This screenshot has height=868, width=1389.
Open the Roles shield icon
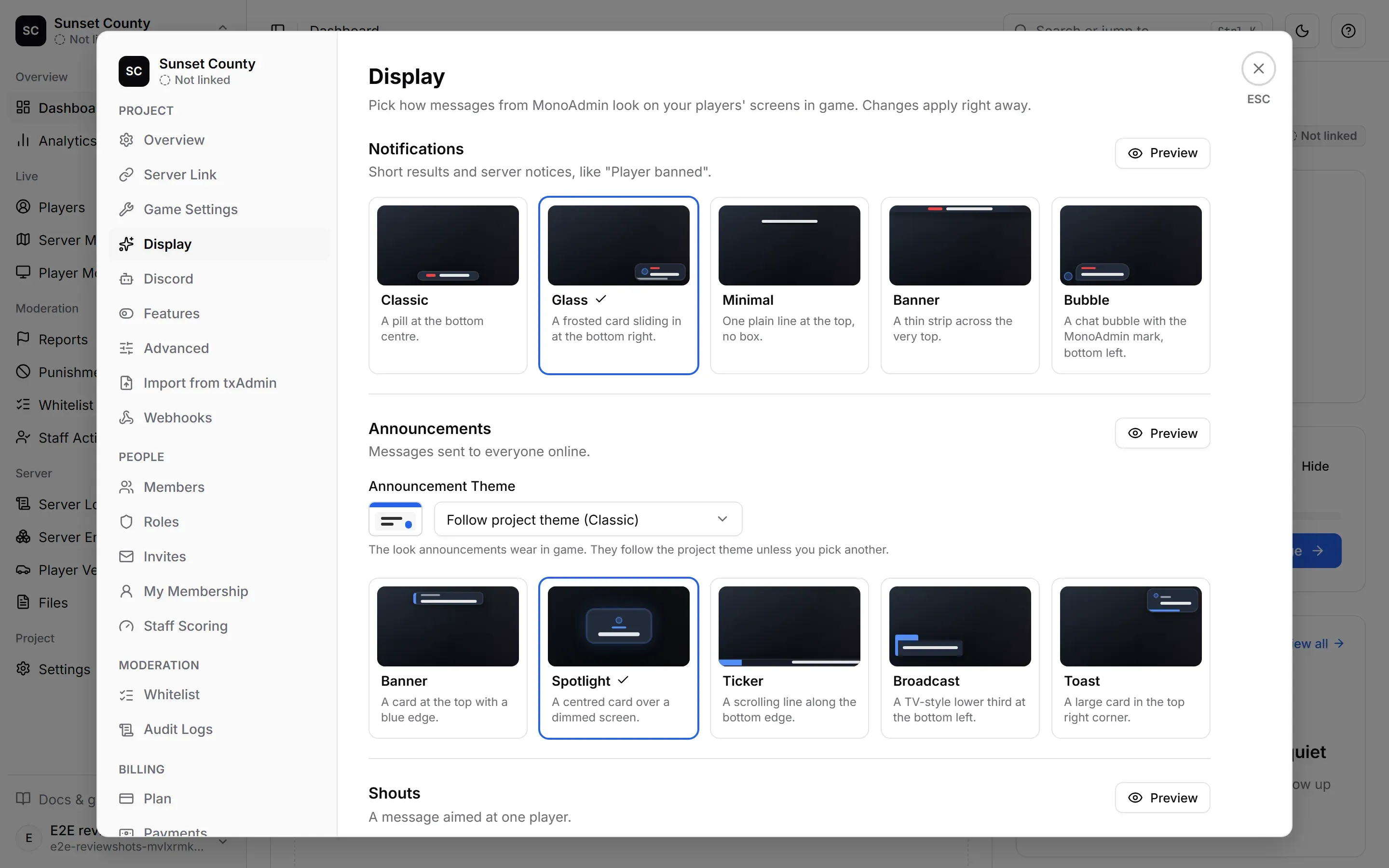pyautogui.click(x=126, y=522)
